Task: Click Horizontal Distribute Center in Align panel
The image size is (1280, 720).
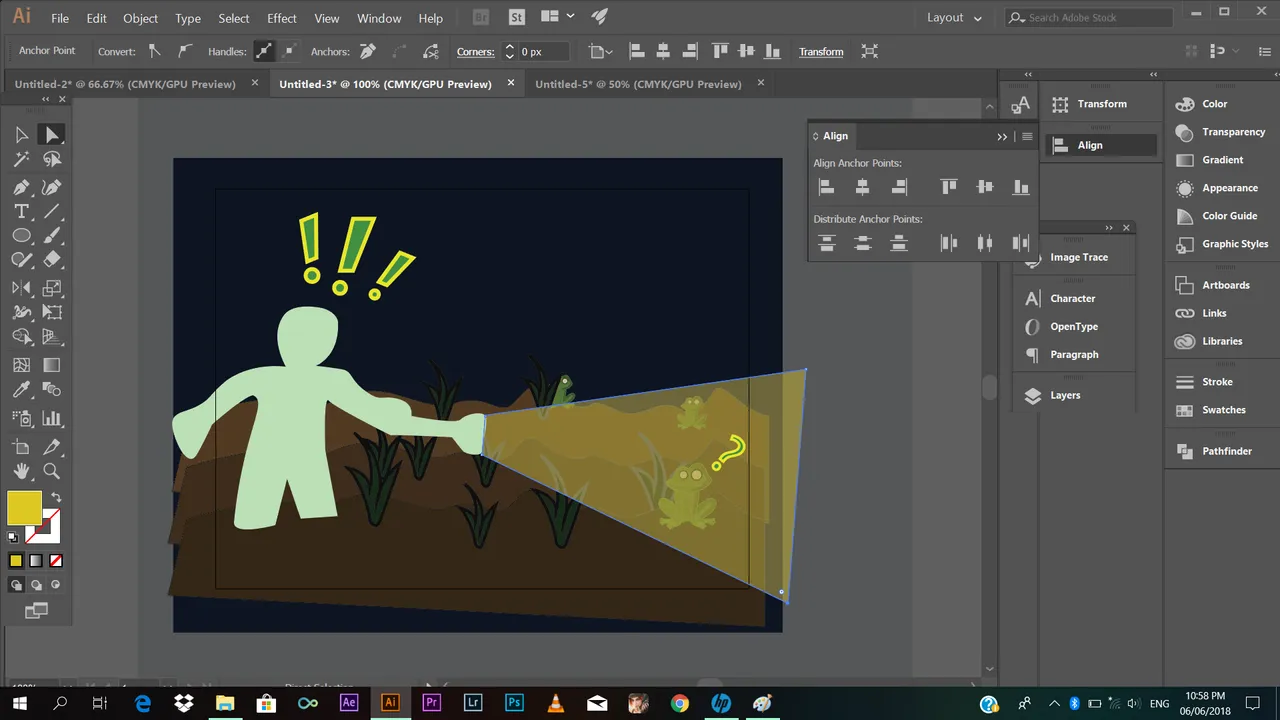Action: point(985,242)
